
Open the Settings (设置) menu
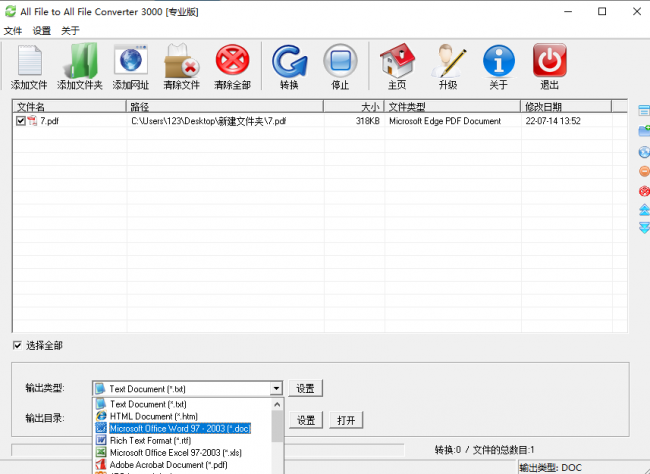[x=41, y=31]
